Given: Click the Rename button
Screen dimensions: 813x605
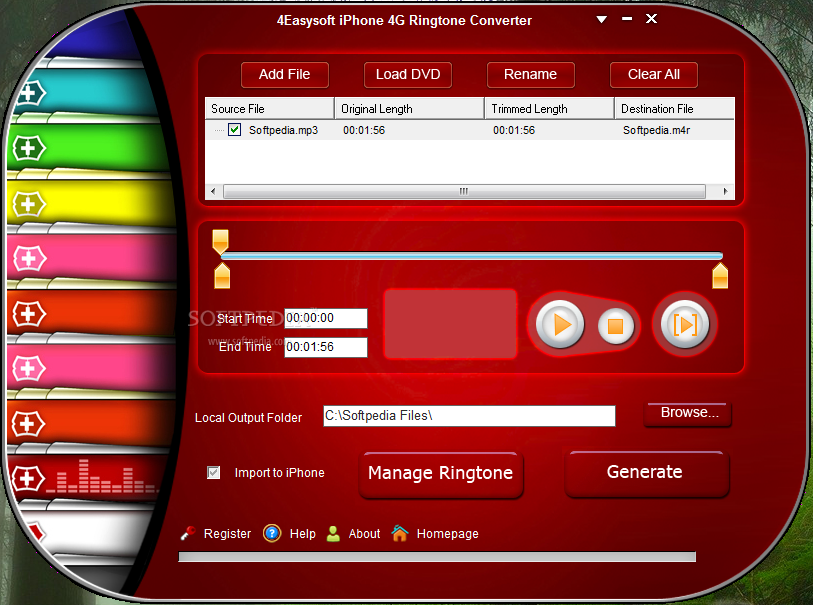Looking at the screenshot, I should [530, 75].
